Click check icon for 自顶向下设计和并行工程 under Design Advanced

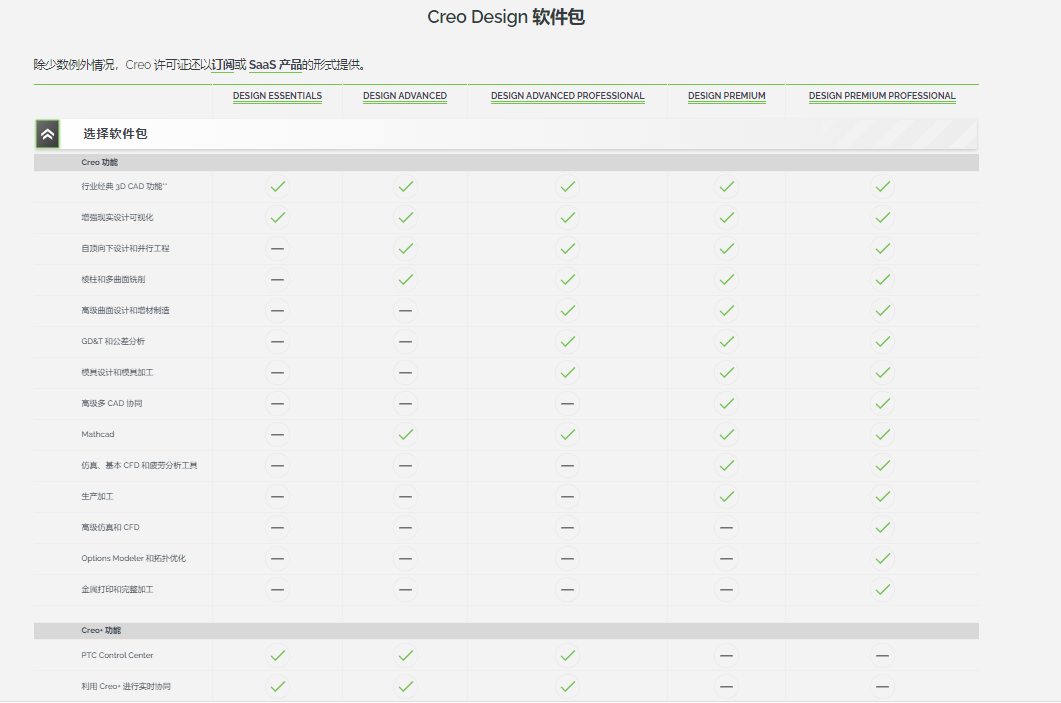[x=405, y=249]
